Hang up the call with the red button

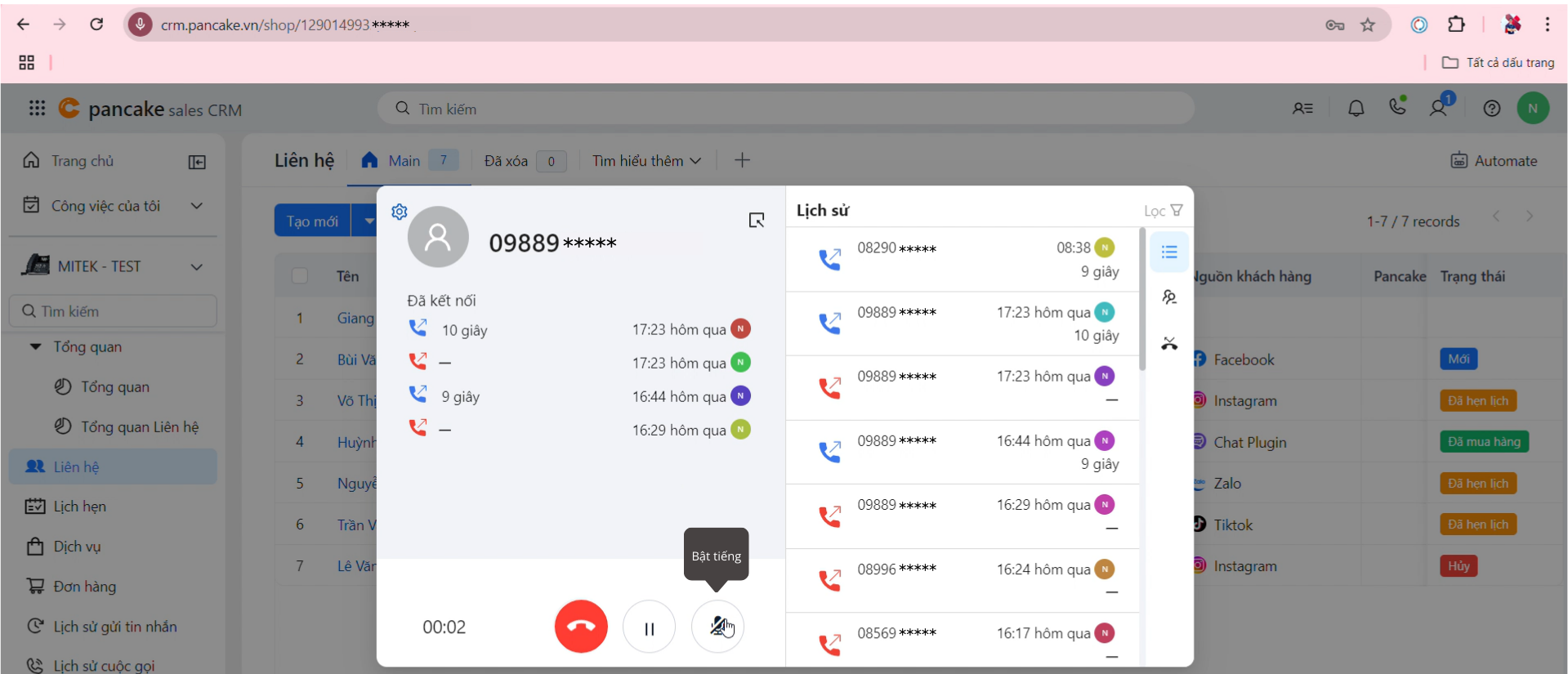point(581,627)
